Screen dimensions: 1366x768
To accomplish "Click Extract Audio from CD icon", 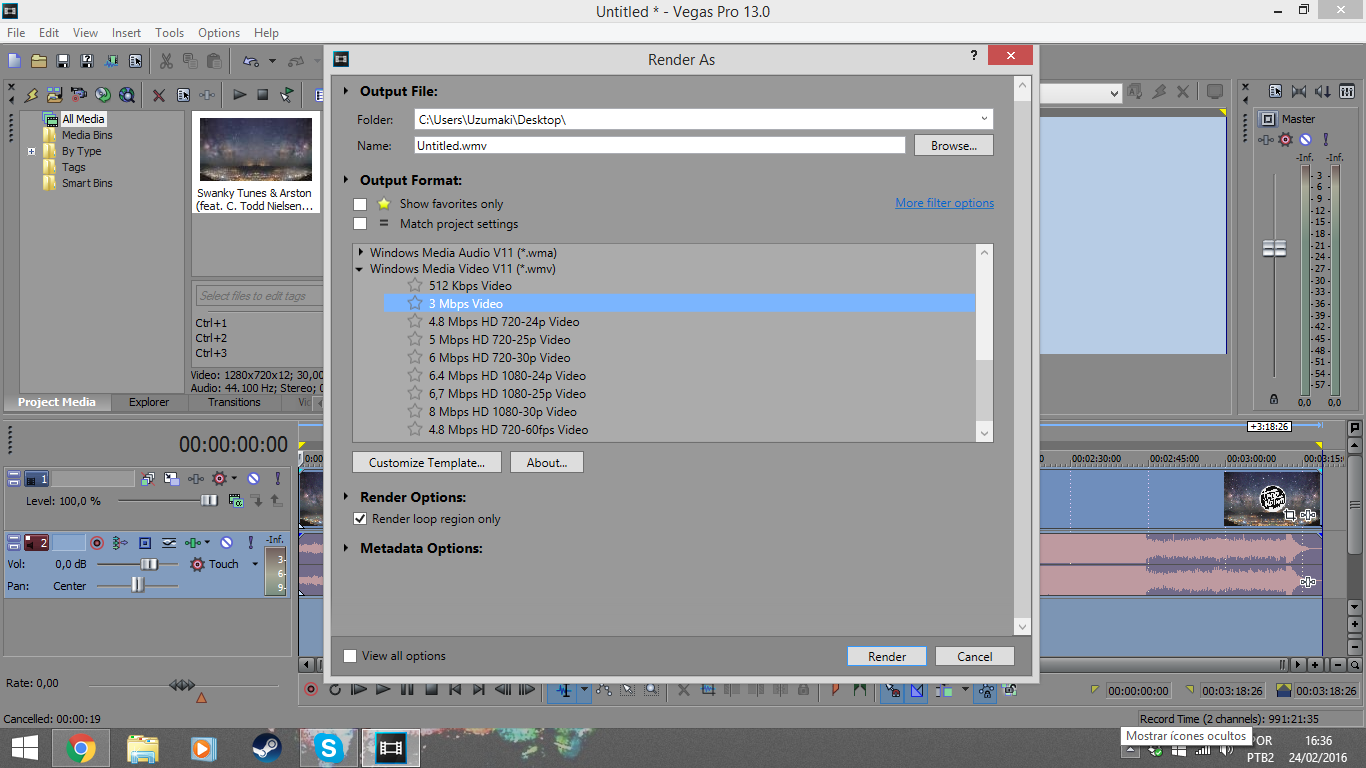I will (103, 95).
